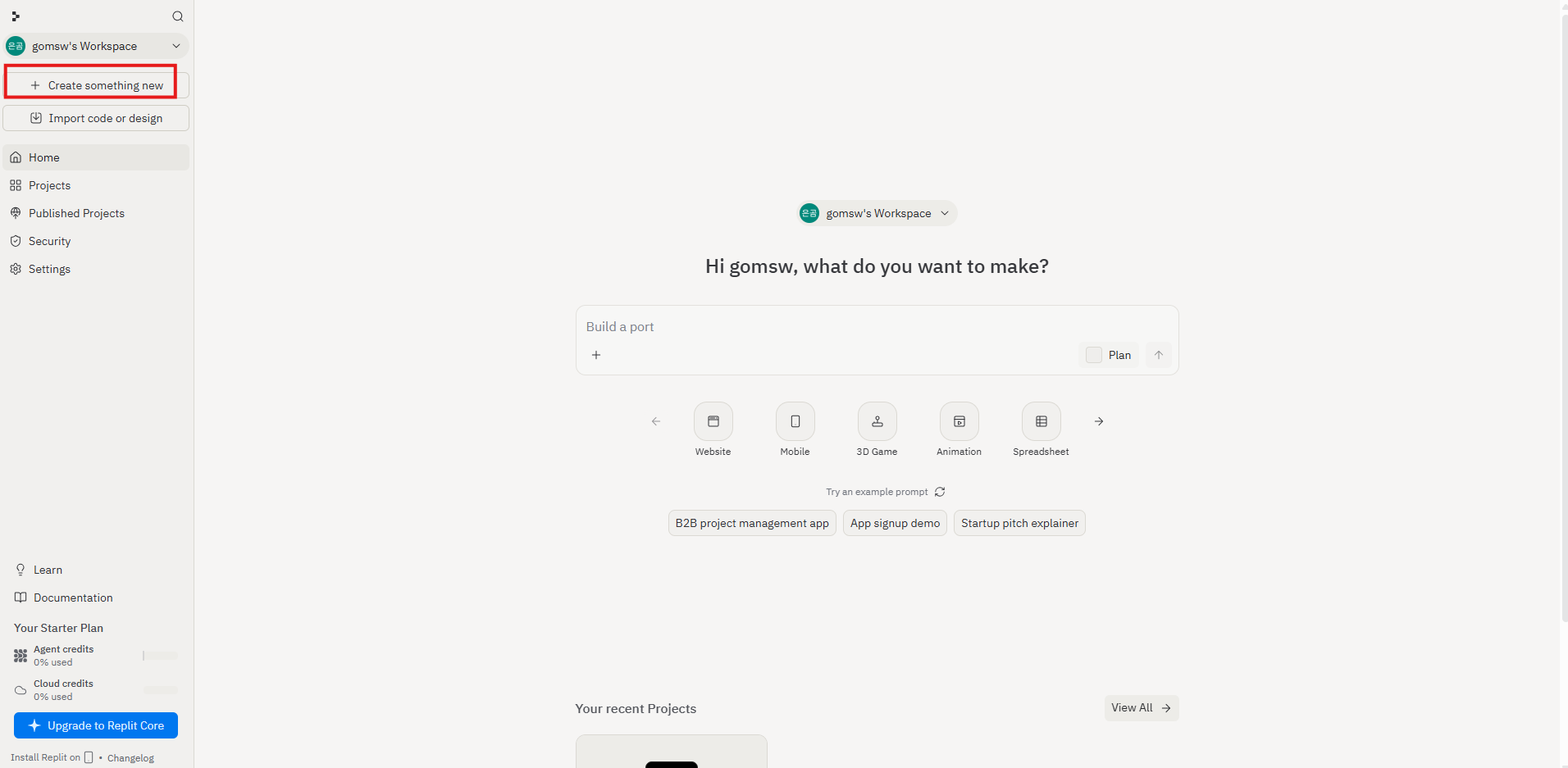The height and width of the screenshot is (768, 1568).
Task: Click the attach plus icon in prompt box
Action: click(596, 355)
